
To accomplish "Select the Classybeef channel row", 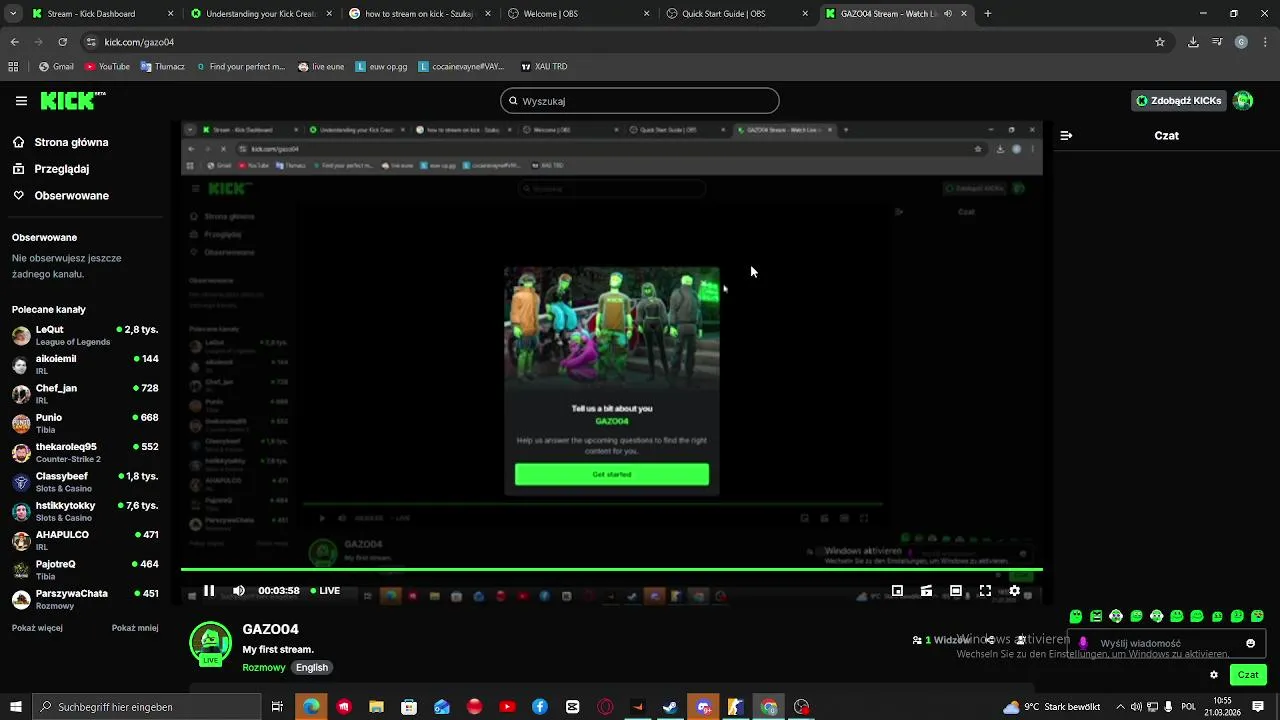I will tap(85, 482).
